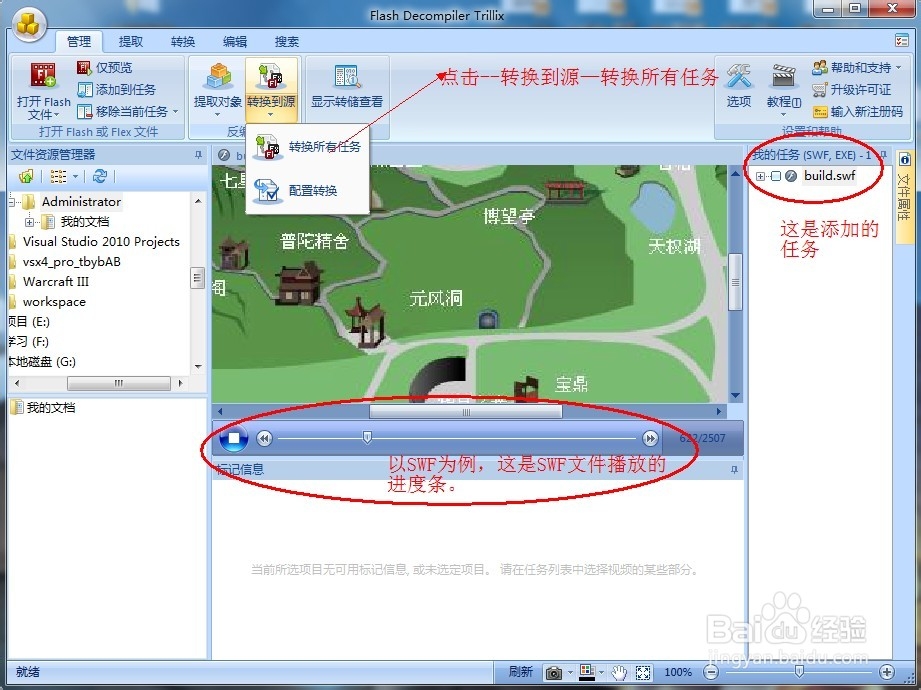The width and height of the screenshot is (921, 690).
Task: Expand the build.swf task node
Action: coord(760,176)
